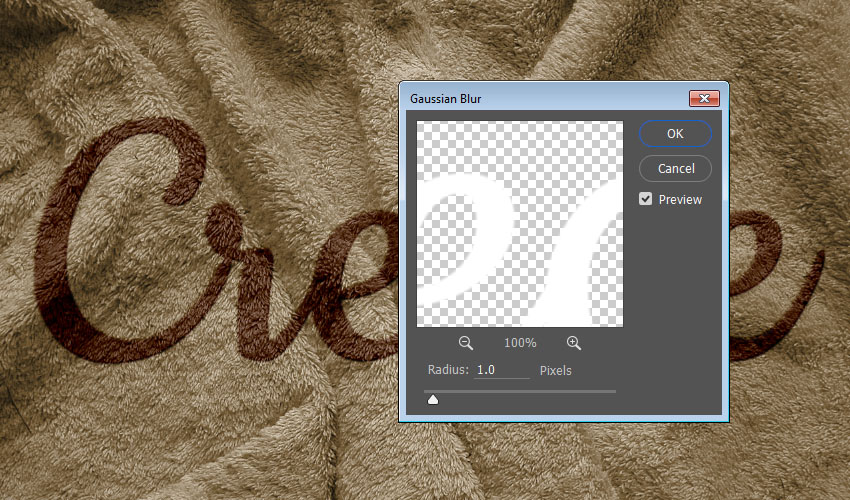The image size is (850, 500).
Task: Click the zoom in magnifier icon
Action: (574, 342)
